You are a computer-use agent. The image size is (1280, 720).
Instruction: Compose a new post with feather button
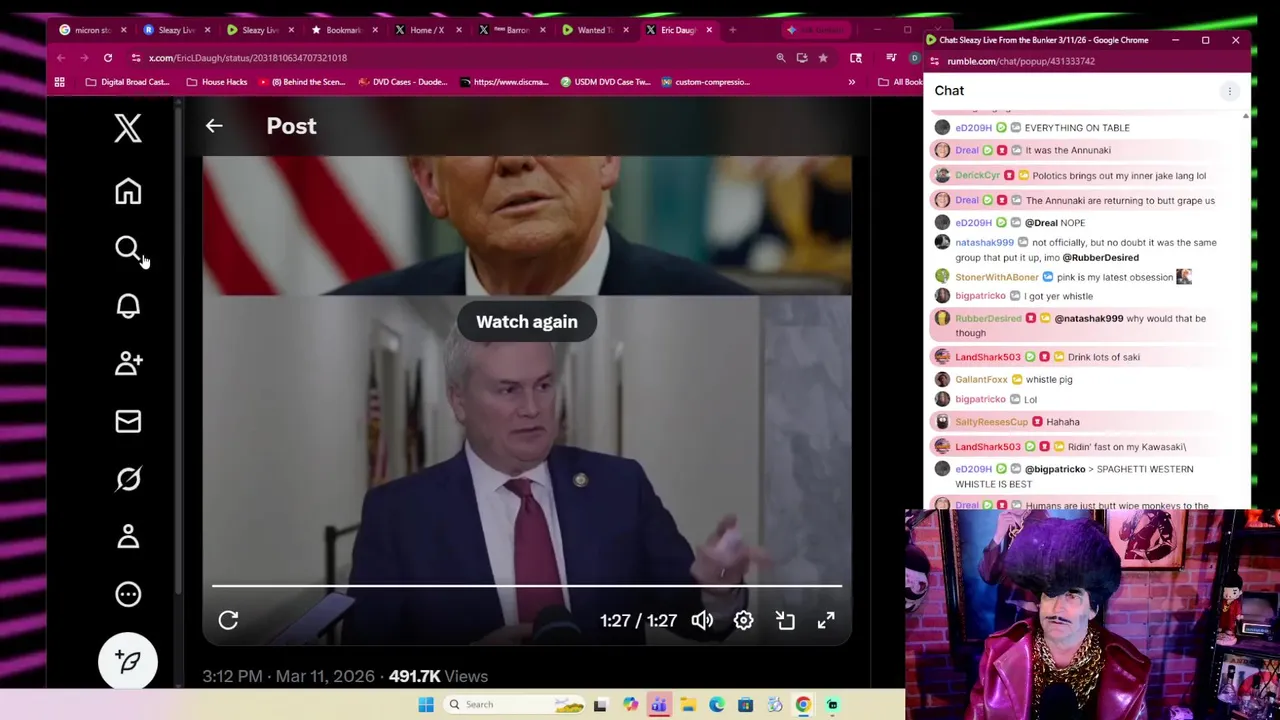pyautogui.click(x=128, y=662)
